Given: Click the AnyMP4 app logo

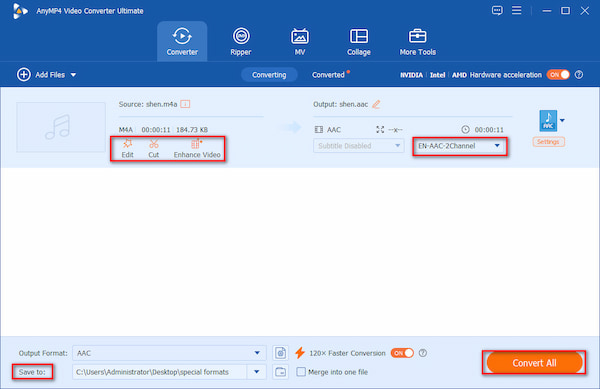Looking at the screenshot, I should tap(20, 11).
